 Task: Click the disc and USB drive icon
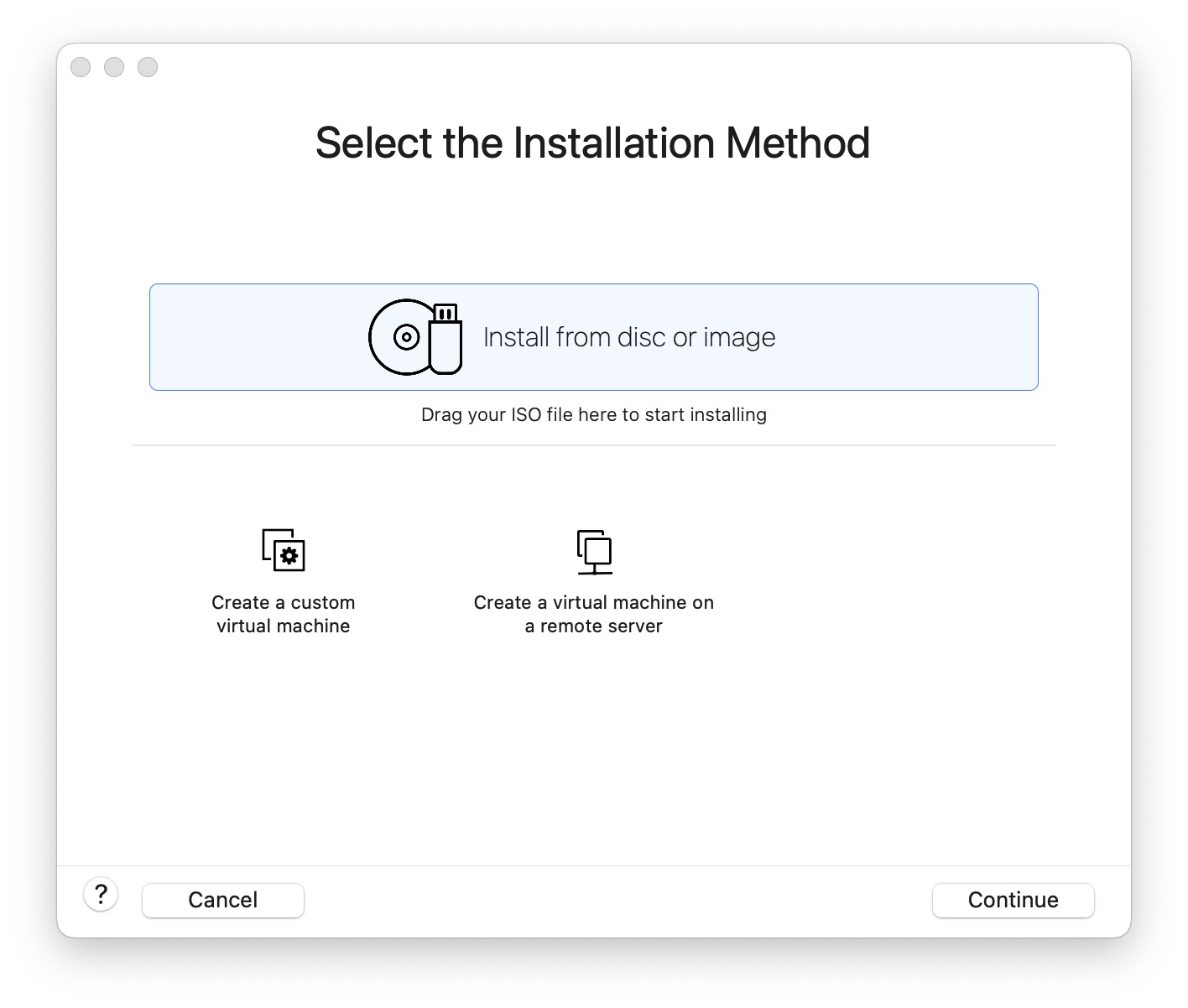pyautogui.click(x=415, y=337)
